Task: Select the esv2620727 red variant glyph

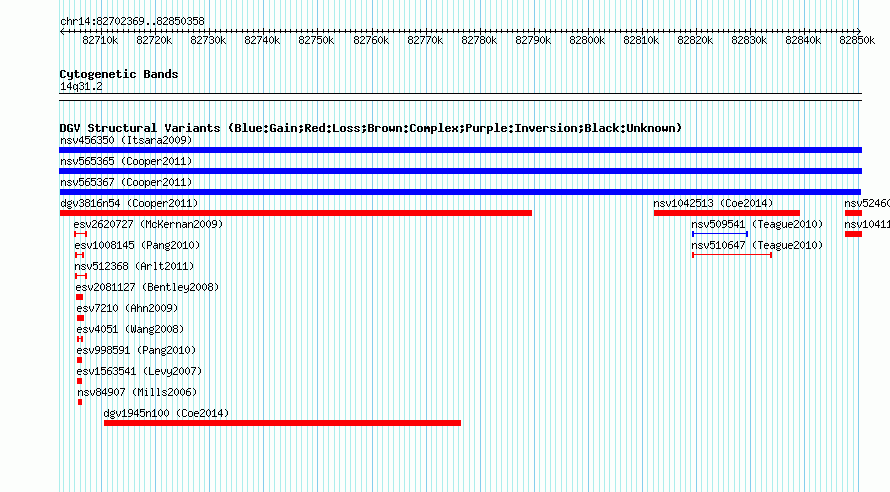Action: [x=80, y=234]
